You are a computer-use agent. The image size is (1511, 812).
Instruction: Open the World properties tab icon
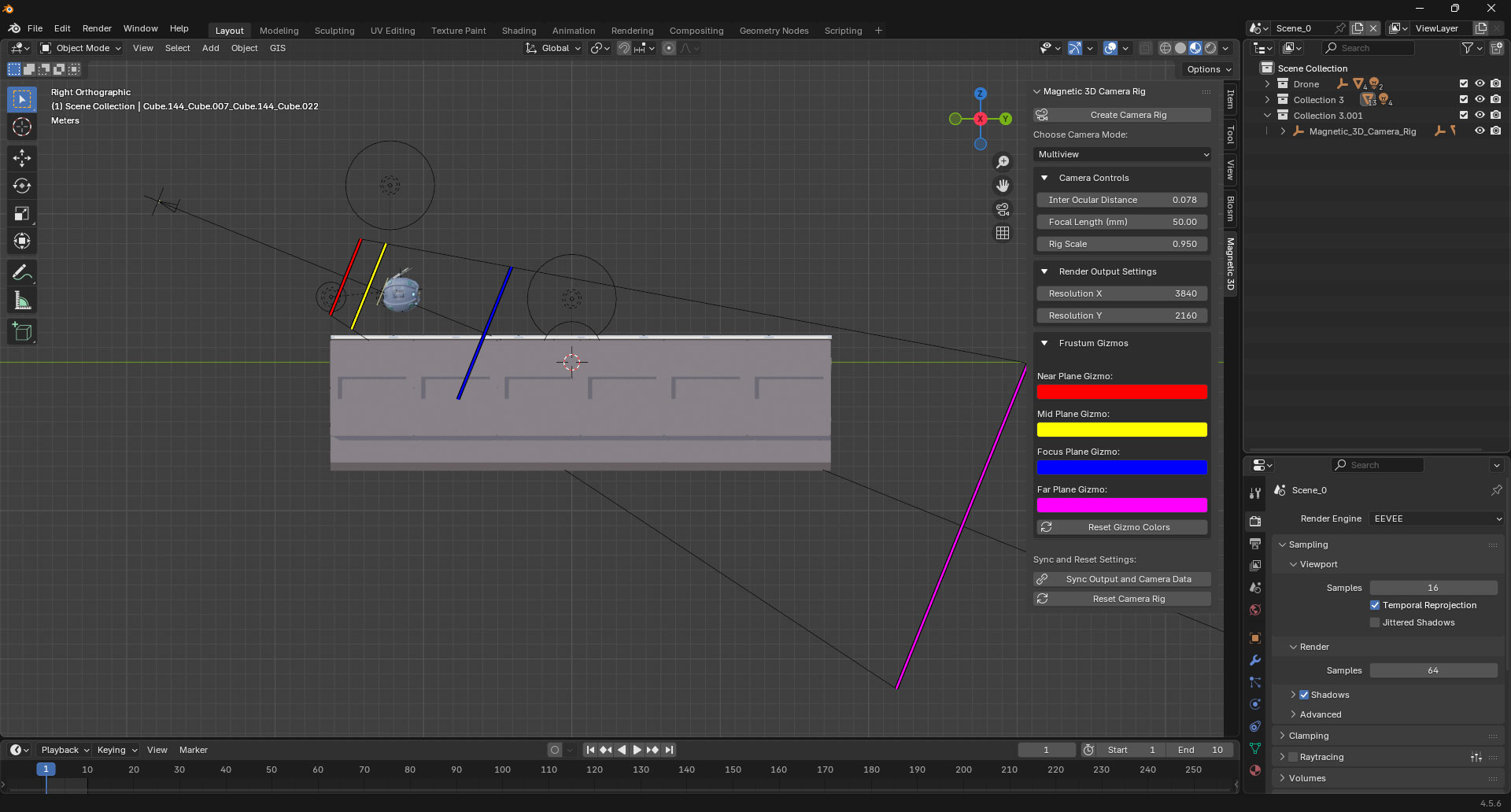(1255, 610)
